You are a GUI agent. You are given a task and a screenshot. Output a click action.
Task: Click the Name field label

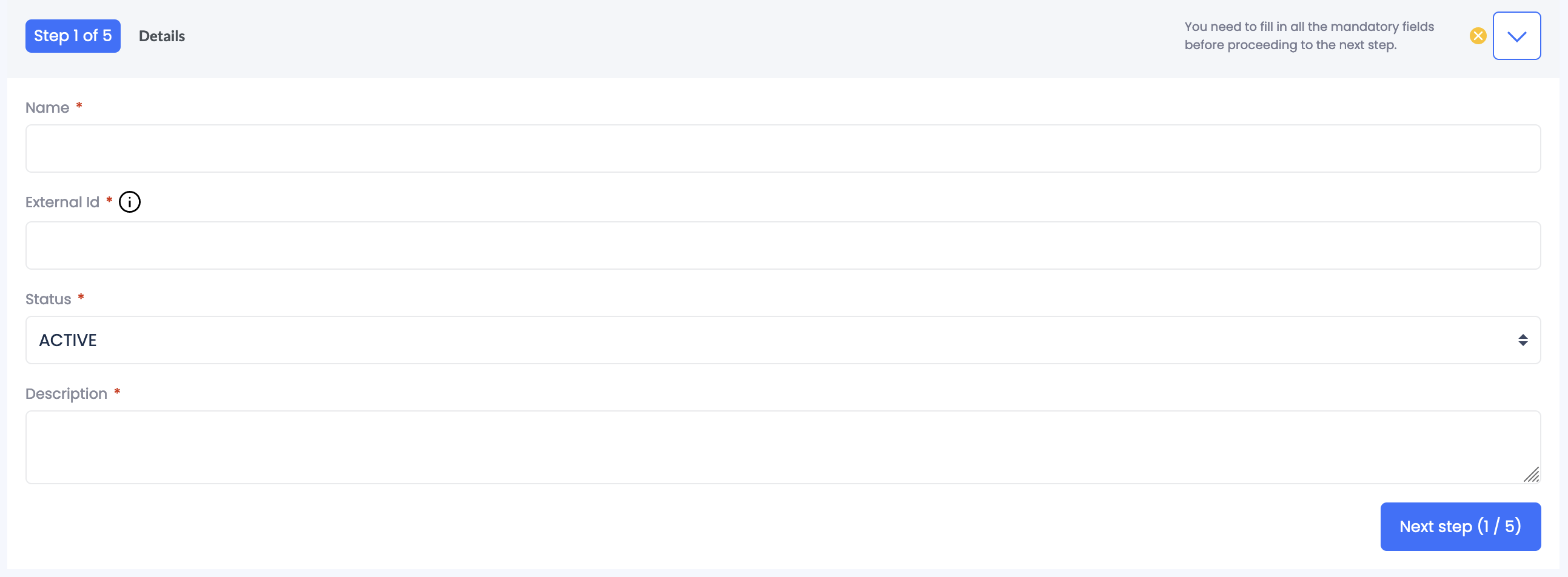coord(47,108)
